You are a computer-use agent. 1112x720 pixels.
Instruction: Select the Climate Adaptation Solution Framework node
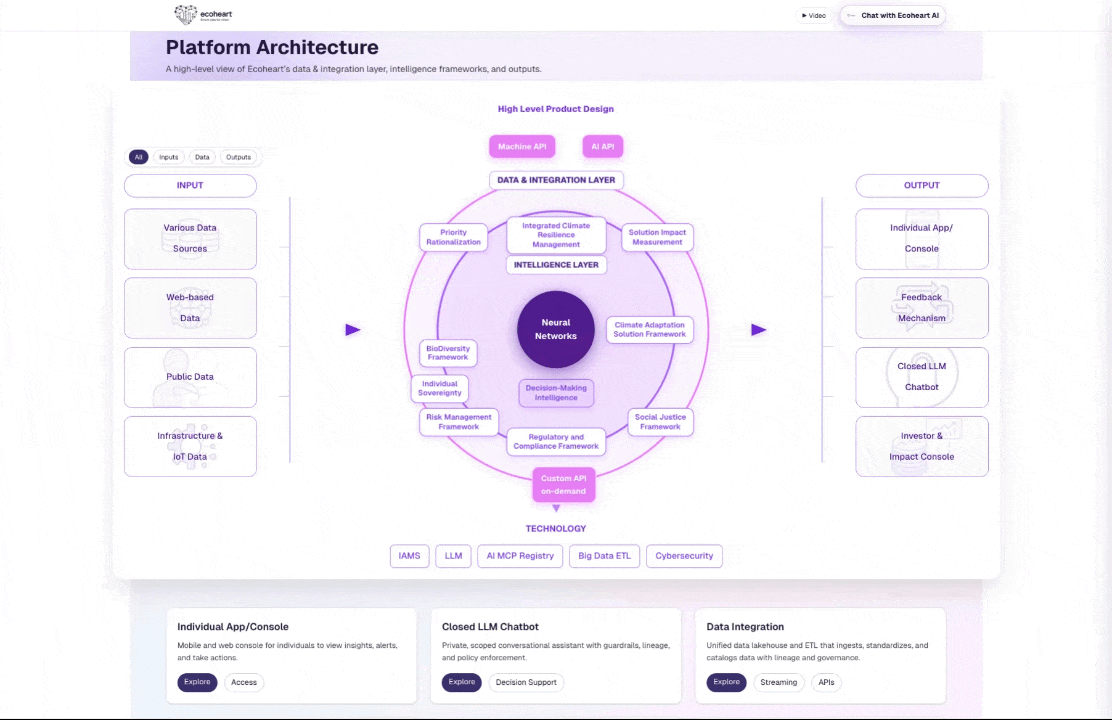(x=649, y=329)
